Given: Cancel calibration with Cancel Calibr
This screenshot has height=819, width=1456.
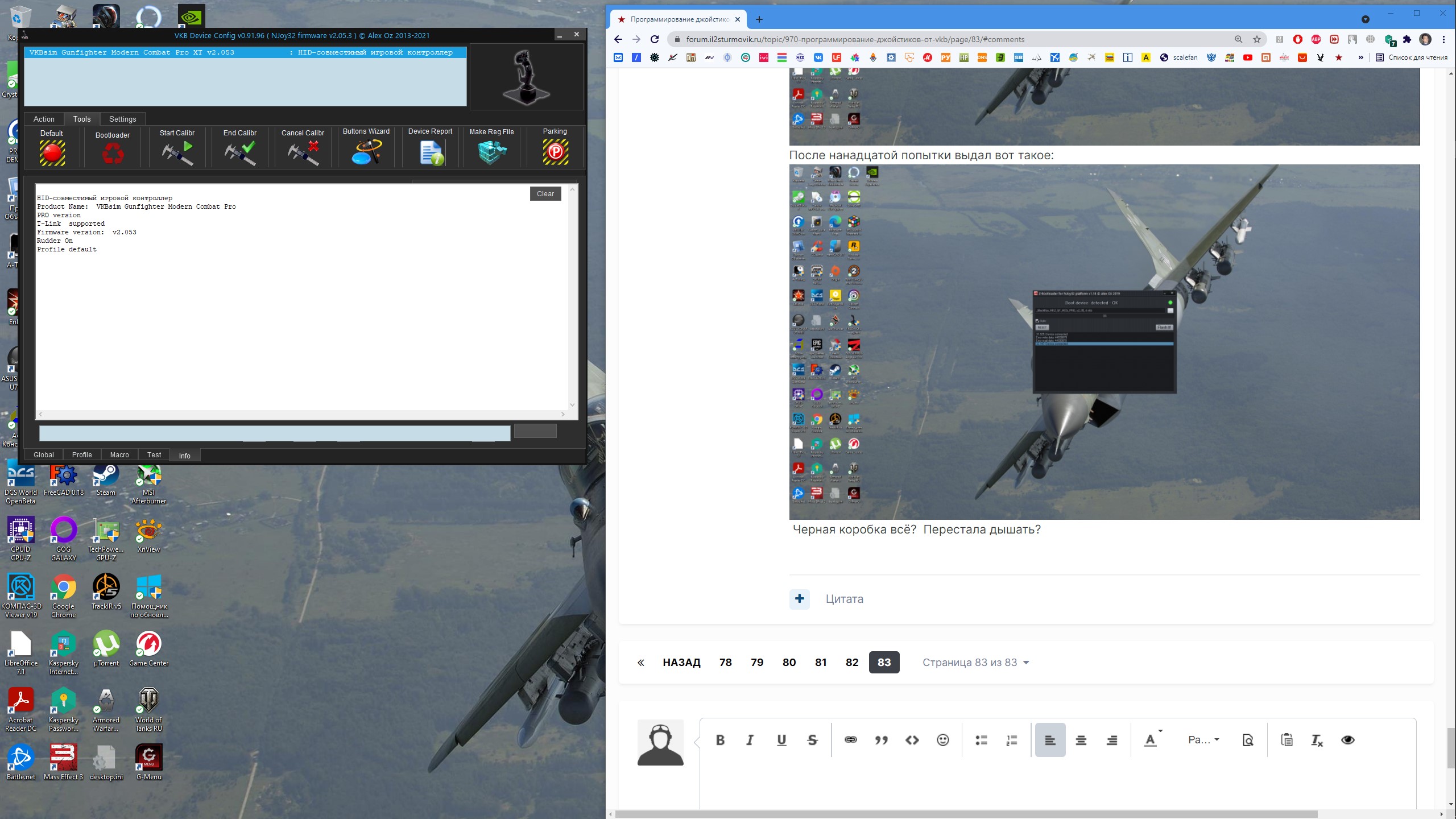Looking at the screenshot, I should [303, 154].
